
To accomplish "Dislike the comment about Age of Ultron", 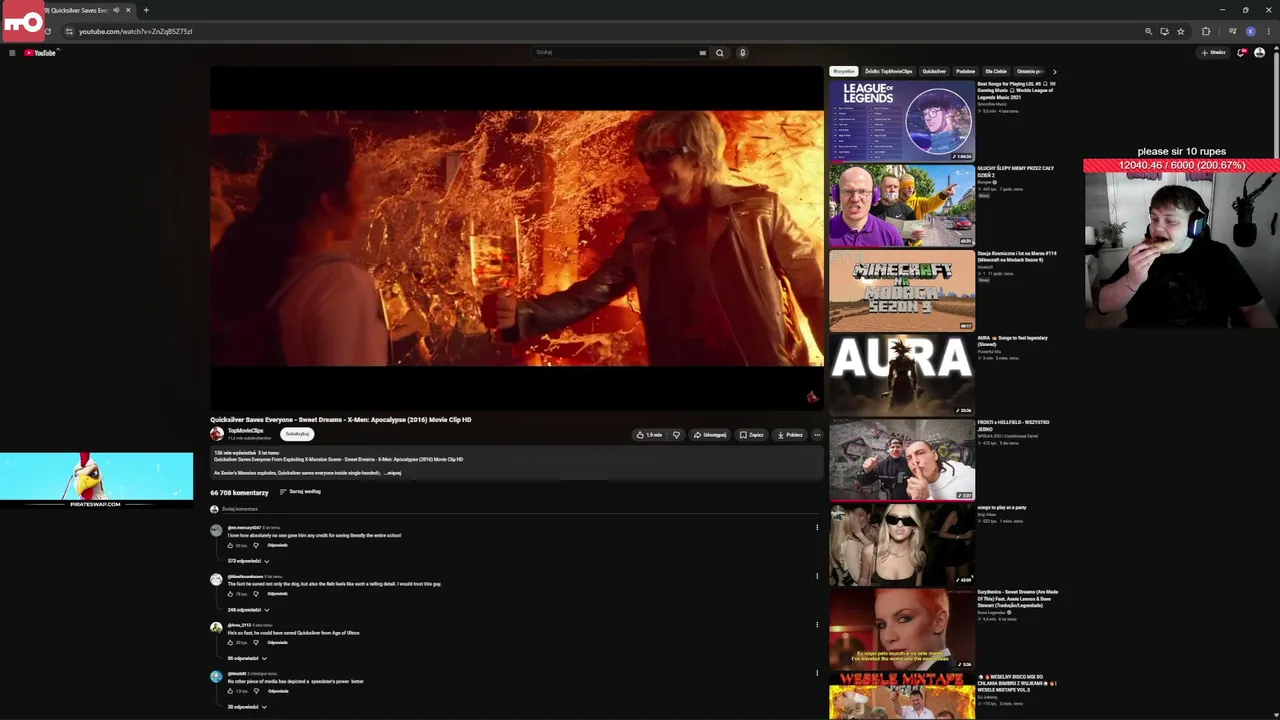I will point(255,642).
